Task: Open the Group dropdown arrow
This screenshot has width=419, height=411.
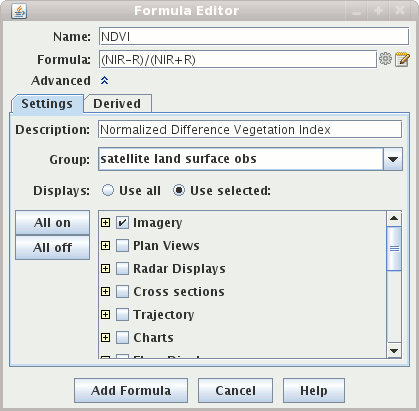Action: pyautogui.click(x=393, y=159)
